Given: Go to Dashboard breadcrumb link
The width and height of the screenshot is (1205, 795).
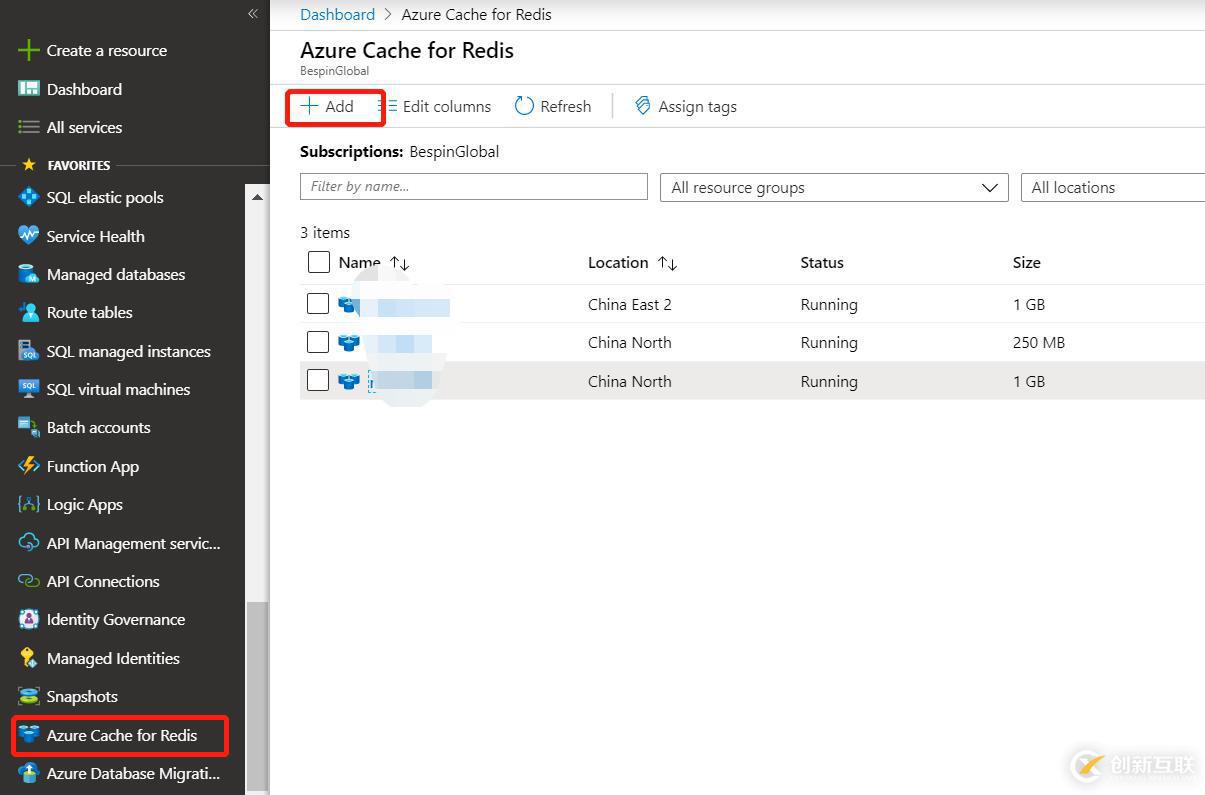Looking at the screenshot, I should (337, 14).
